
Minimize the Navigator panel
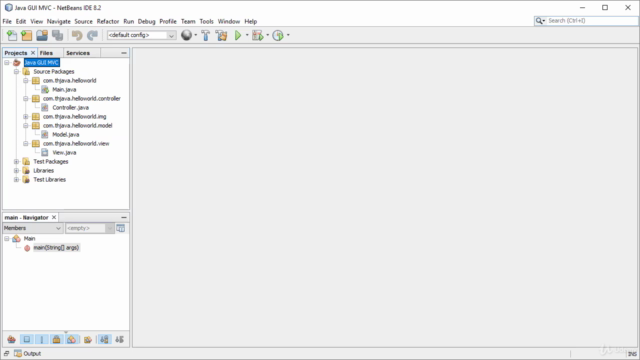[124, 218]
